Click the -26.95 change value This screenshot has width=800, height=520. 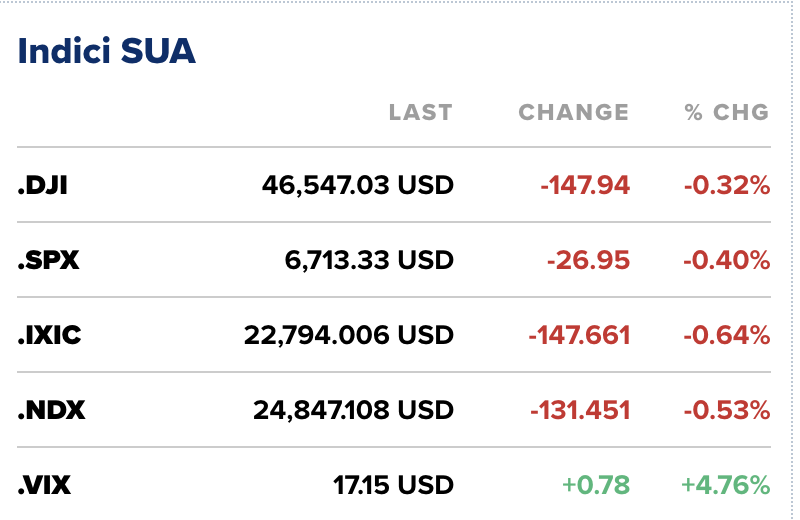588,260
